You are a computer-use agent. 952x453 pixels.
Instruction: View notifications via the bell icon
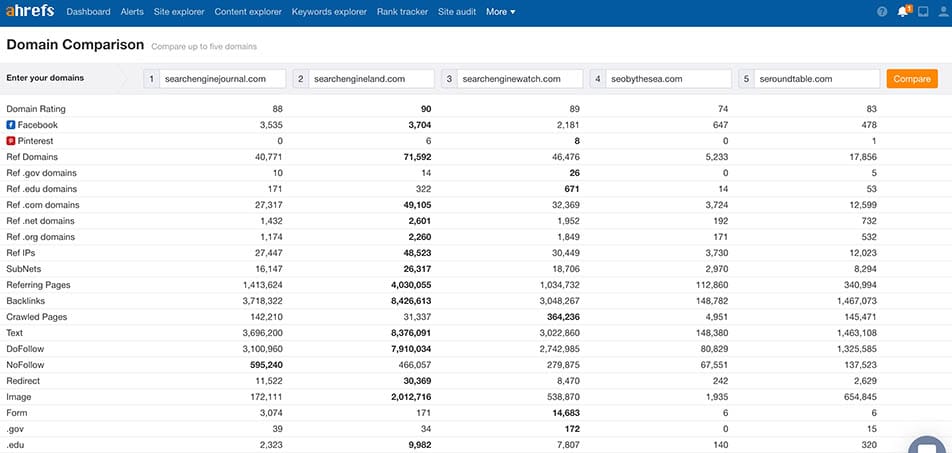[x=903, y=12]
